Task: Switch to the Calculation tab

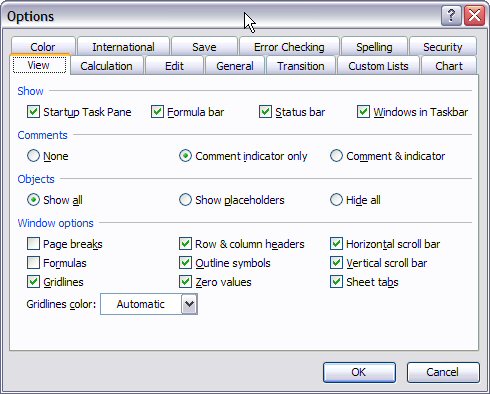Action: (107, 66)
